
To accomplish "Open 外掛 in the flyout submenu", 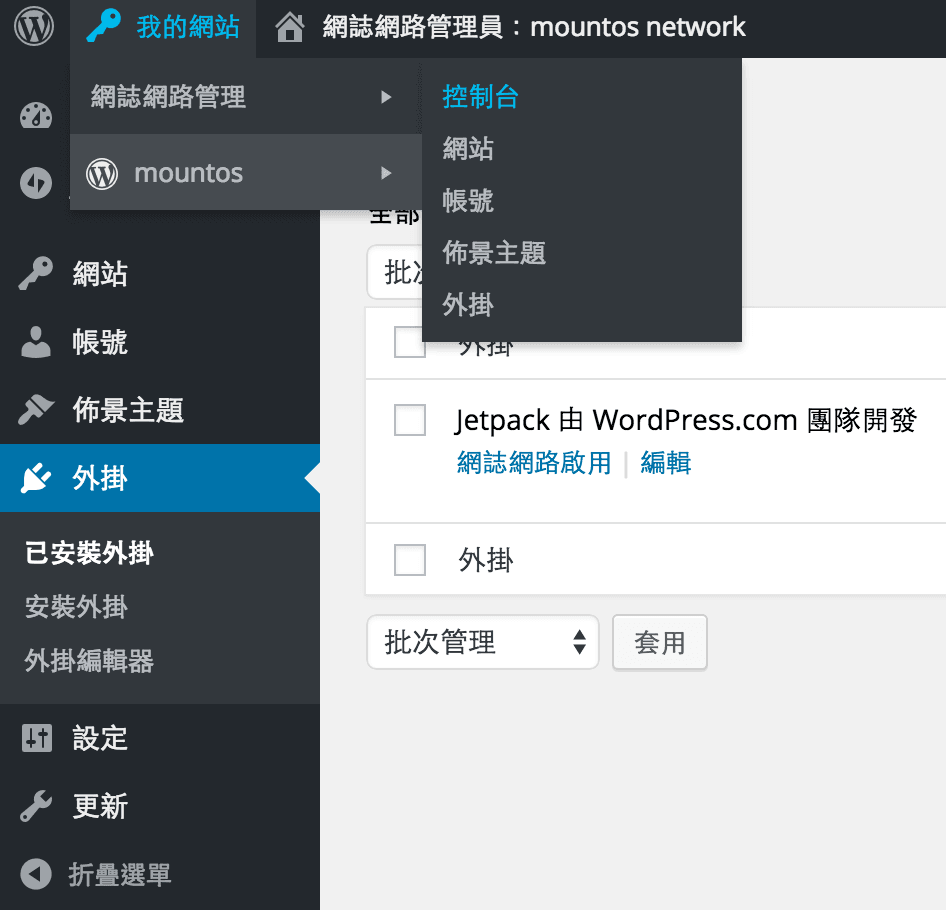I will 468,305.
